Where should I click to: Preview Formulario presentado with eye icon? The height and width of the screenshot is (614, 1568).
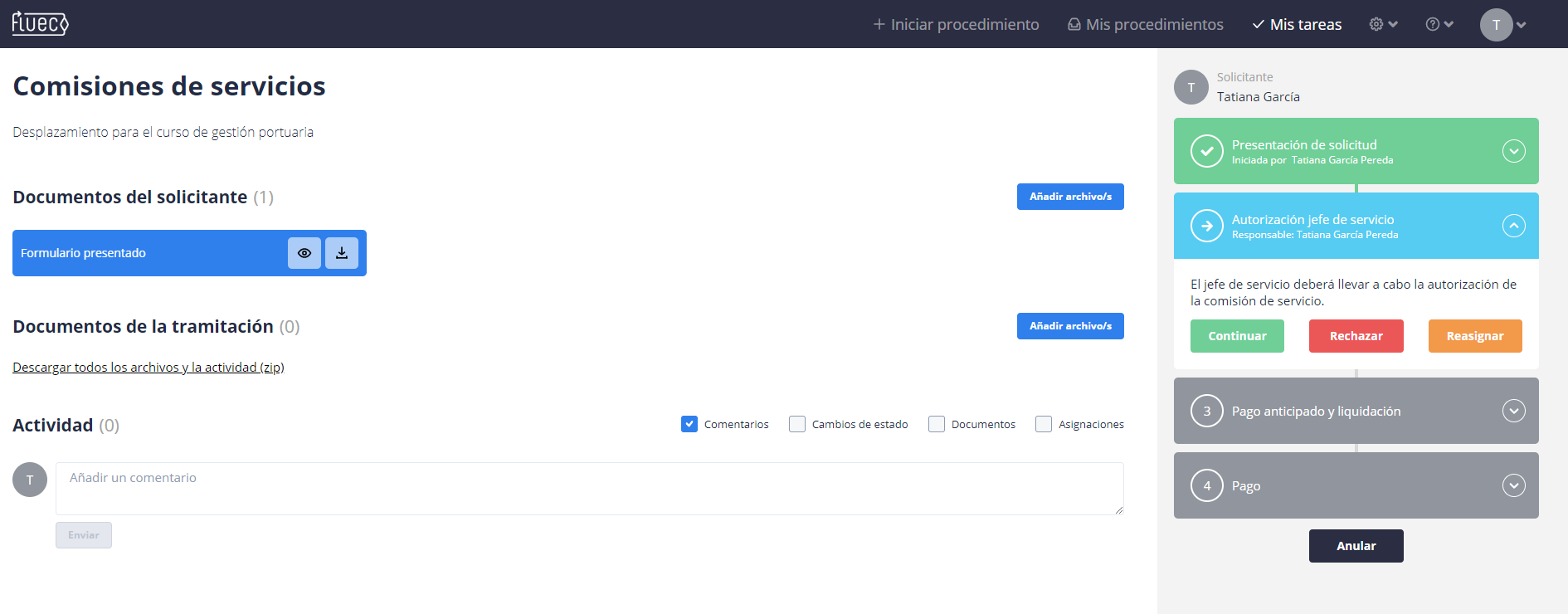coord(304,253)
